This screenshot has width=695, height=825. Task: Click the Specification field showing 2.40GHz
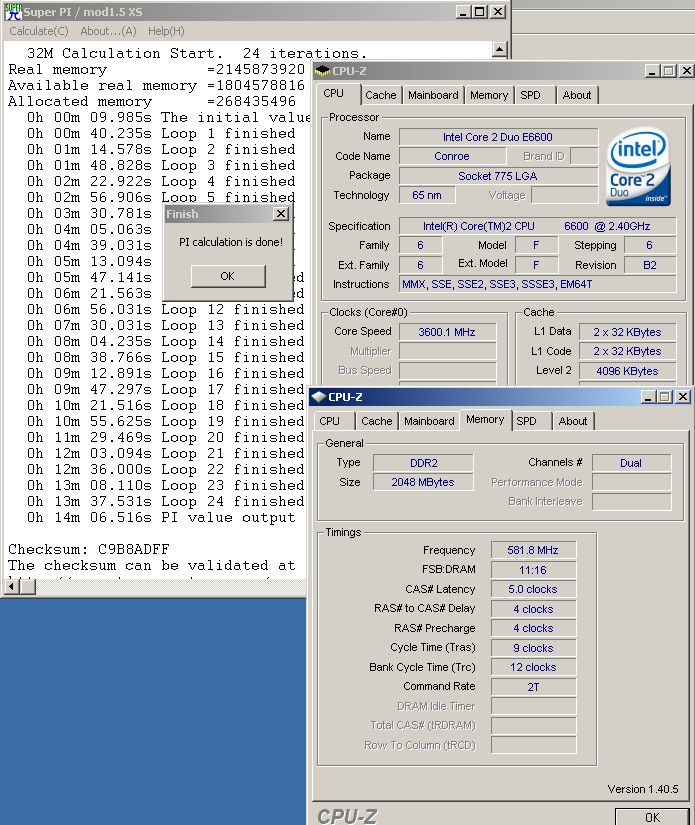(537, 226)
